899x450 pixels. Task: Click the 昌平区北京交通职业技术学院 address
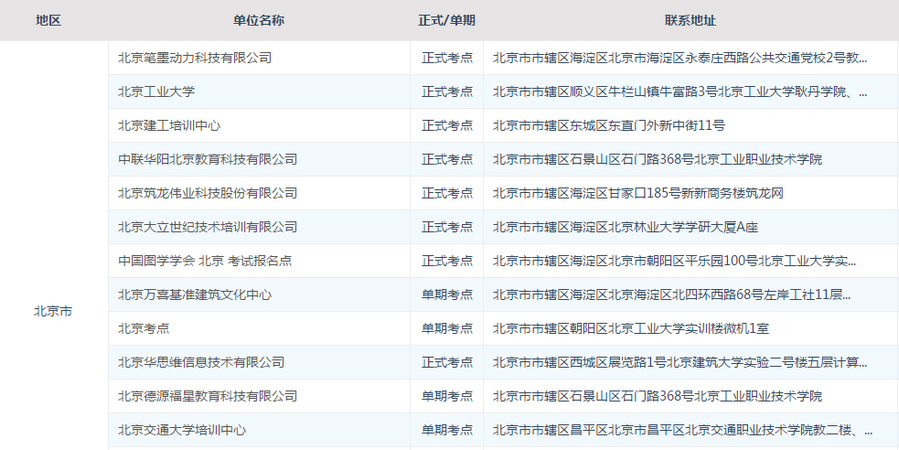683,430
